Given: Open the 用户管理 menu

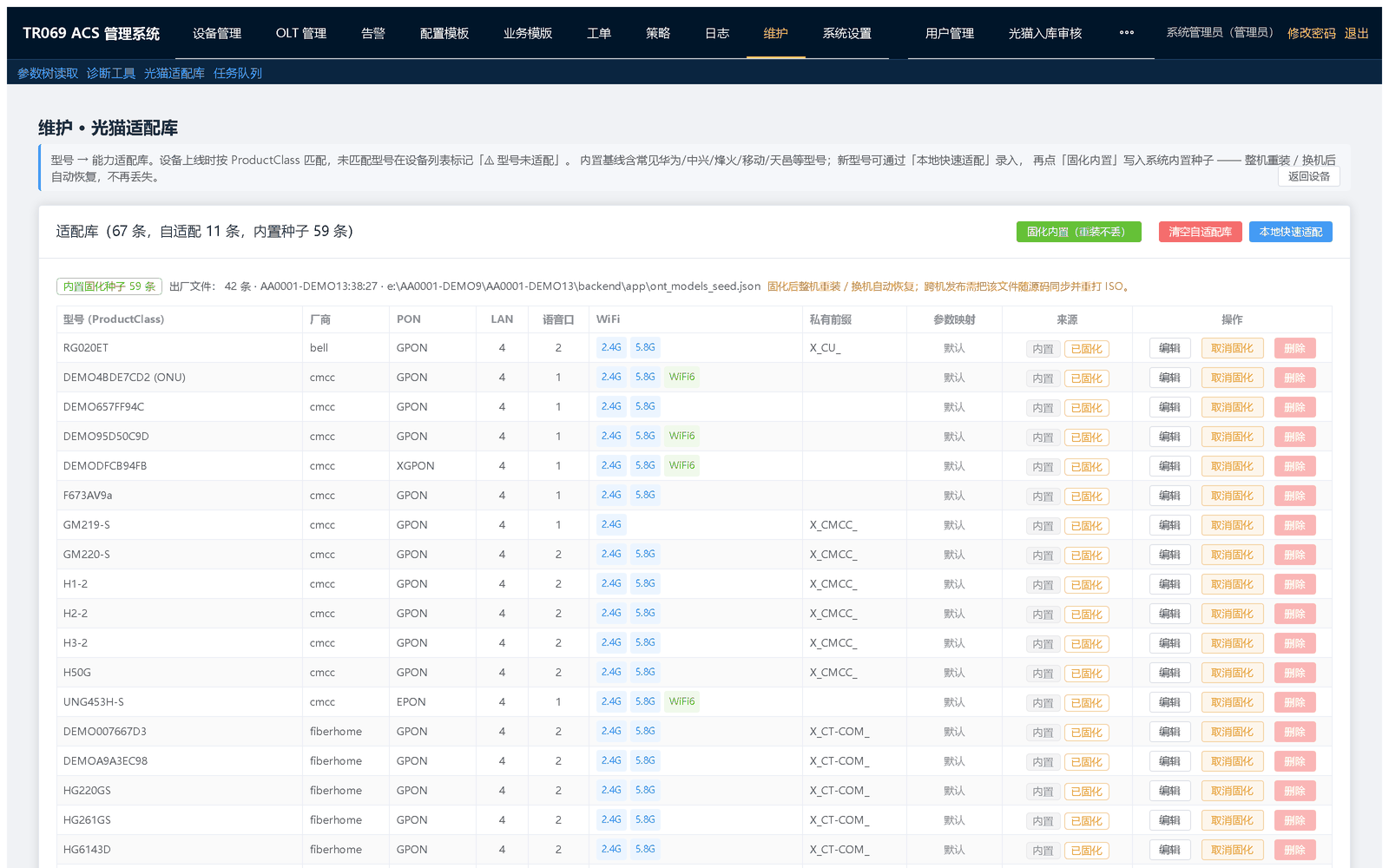Looking at the screenshot, I should pyautogui.click(x=950, y=33).
